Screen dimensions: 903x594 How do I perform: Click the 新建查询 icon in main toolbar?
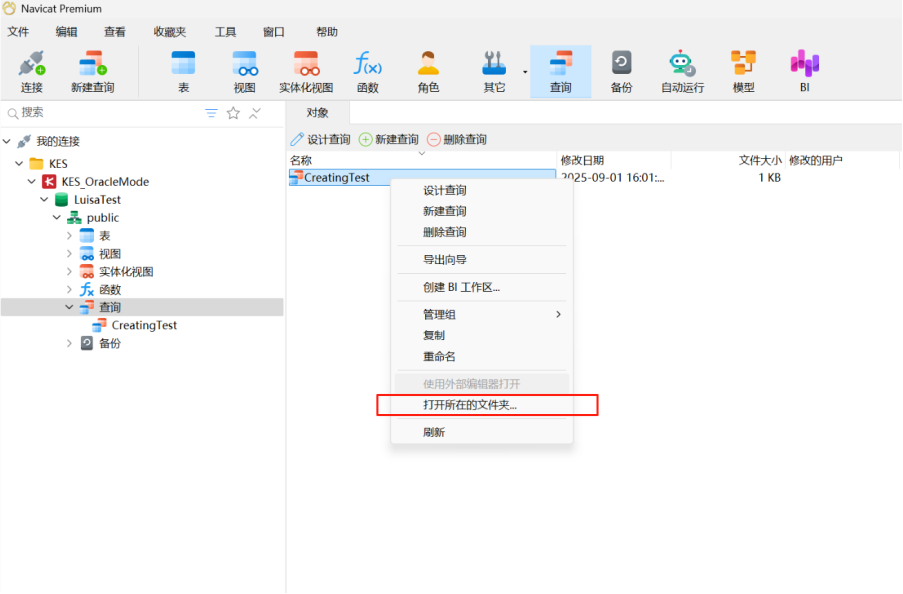92,71
